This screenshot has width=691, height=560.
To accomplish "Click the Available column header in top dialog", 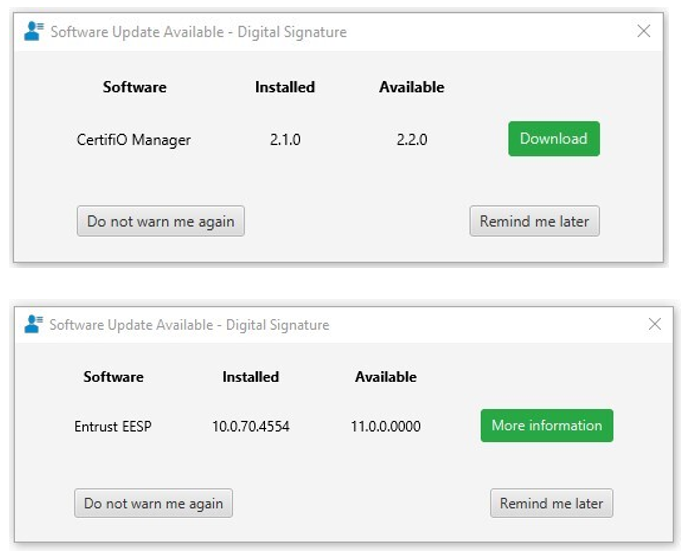I will click(412, 87).
